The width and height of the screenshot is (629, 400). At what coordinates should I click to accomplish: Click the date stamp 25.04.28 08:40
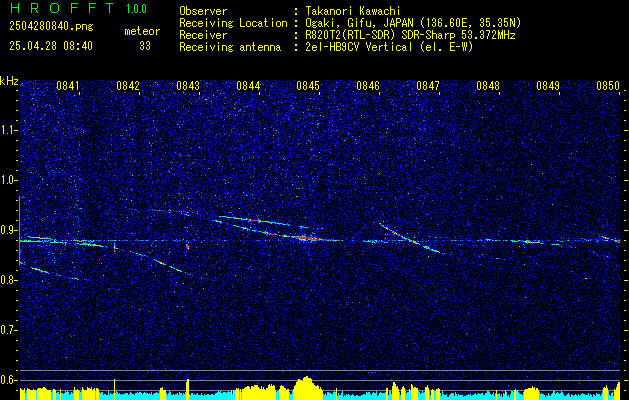51,46
